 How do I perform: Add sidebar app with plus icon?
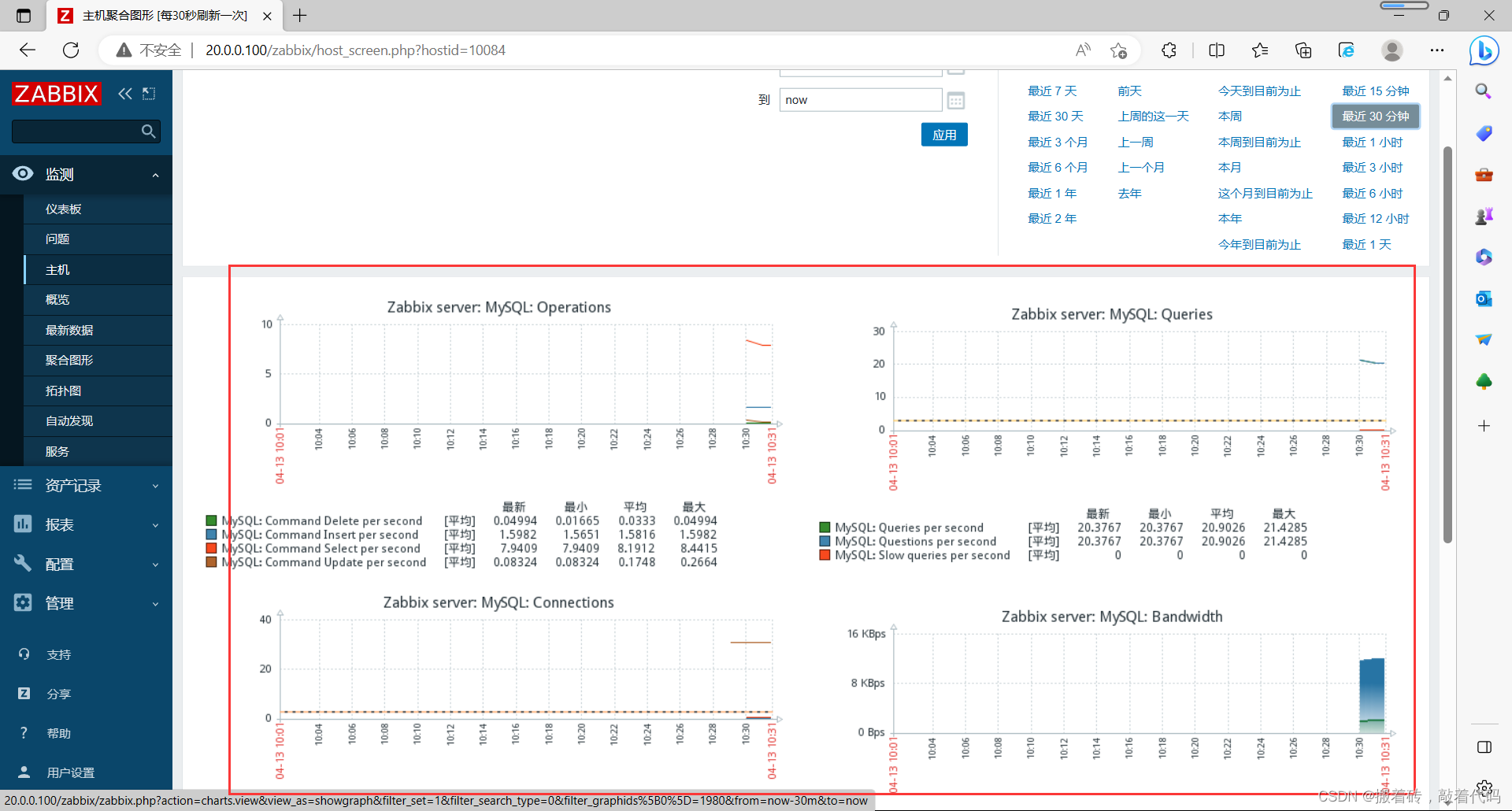tap(1484, 426)
